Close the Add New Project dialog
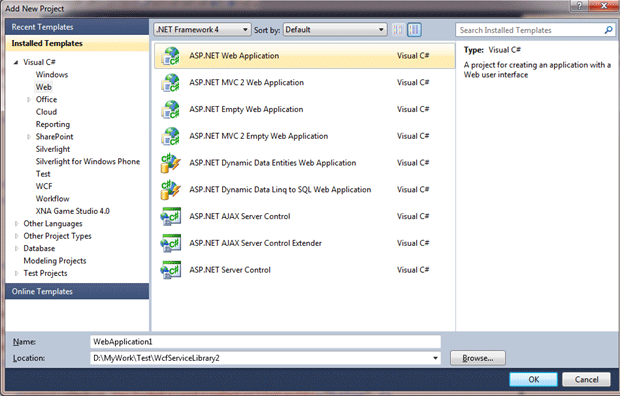 pos(604,6)
